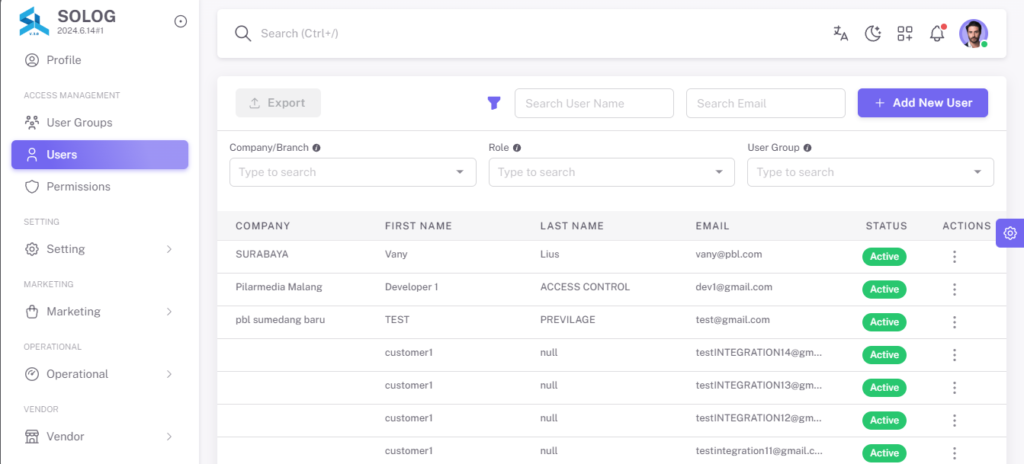Screen dimensions: 1024x464
Task: Click the Add New User button
Action: 923,103
